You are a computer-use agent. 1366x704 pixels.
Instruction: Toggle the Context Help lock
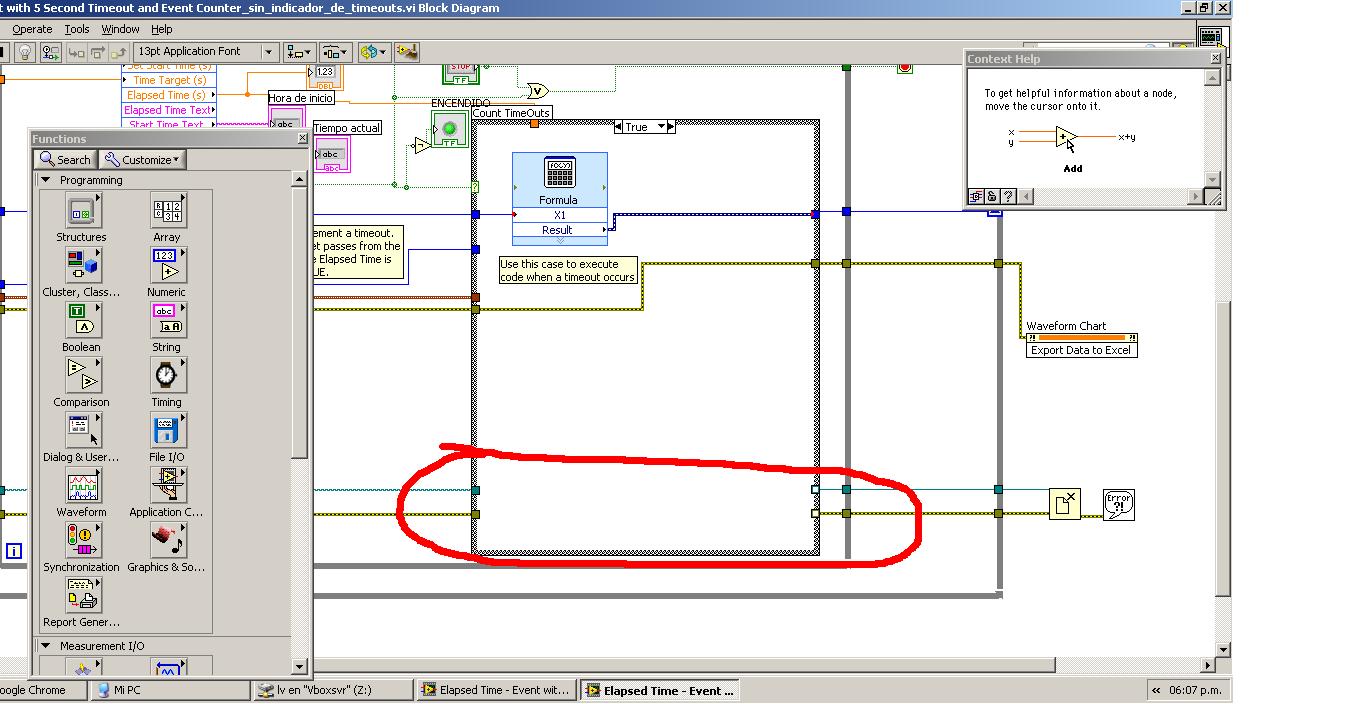coord(993,197)
